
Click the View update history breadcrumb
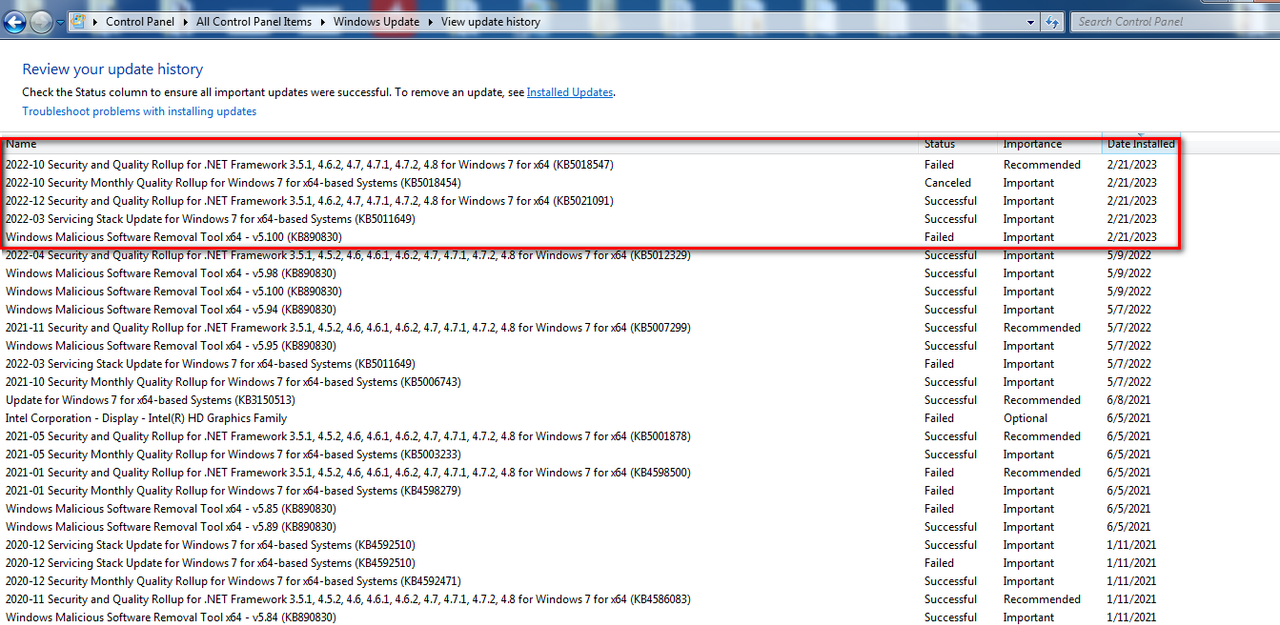click(x=490, y=21)
